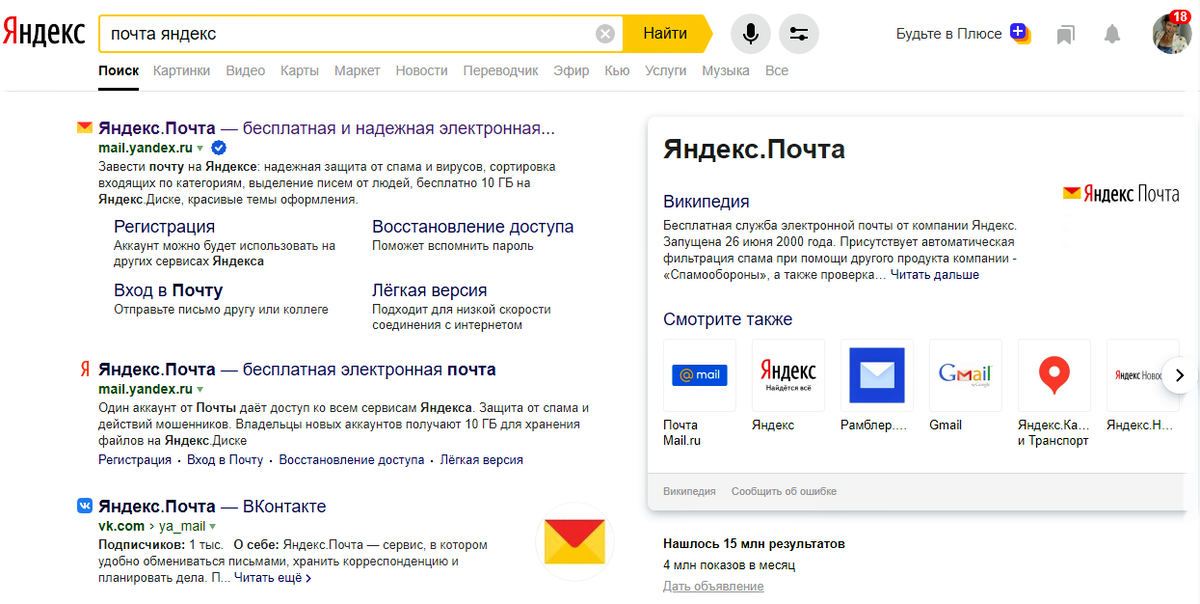The height and width of the screenshot is (604, 1200).
Task: Click the Plus badge icon next to Будьте в Плюсе
Action: pos(1020,33)
